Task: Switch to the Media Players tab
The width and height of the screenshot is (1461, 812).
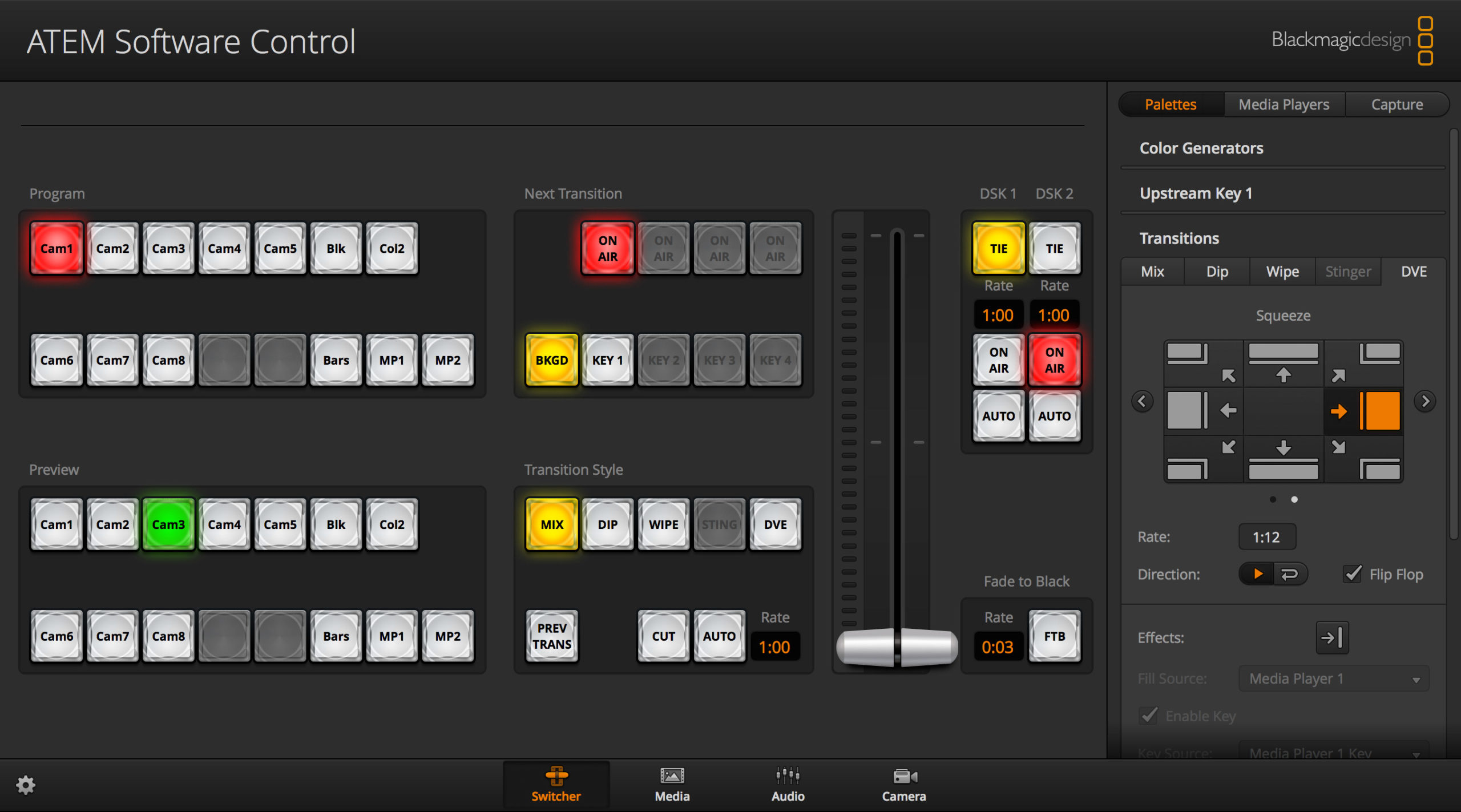Action: 1284,104
